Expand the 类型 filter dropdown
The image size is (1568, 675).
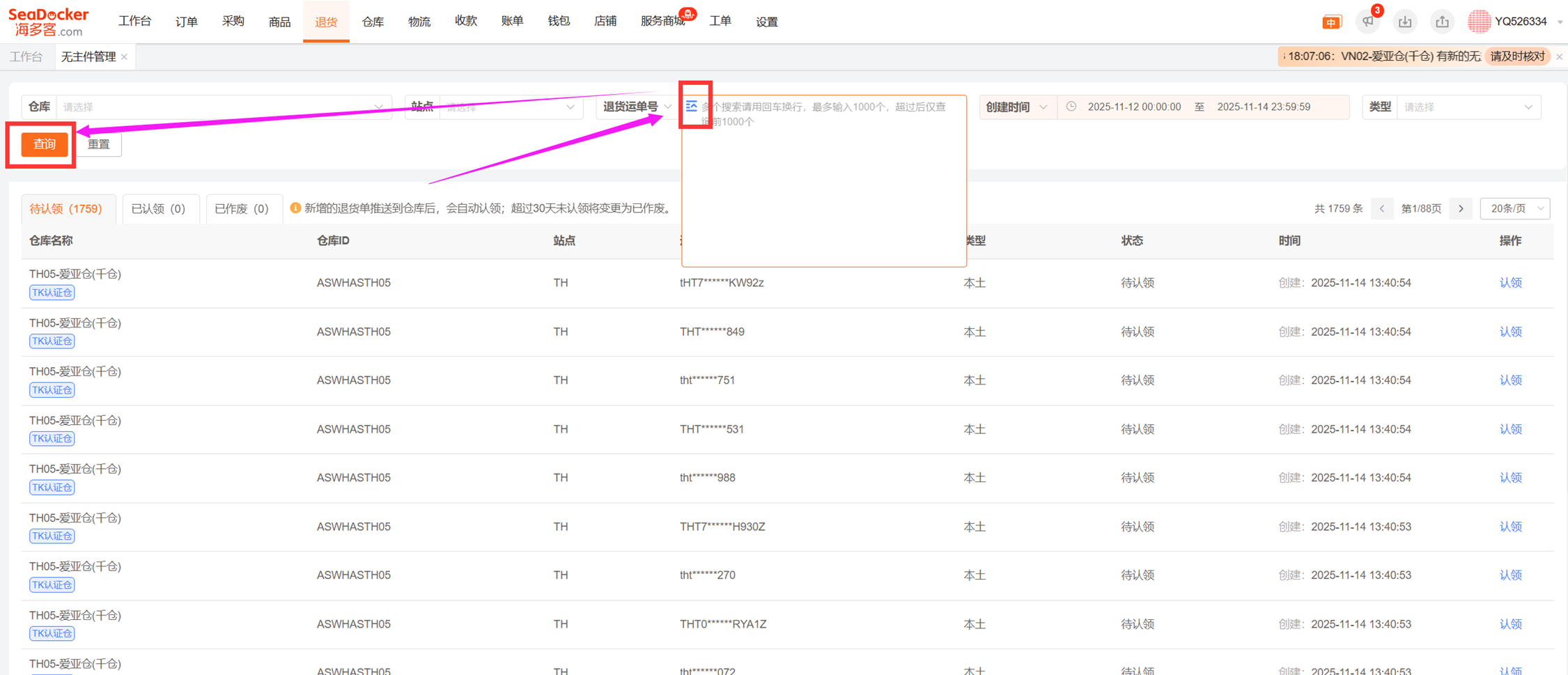click(1468, 107)
